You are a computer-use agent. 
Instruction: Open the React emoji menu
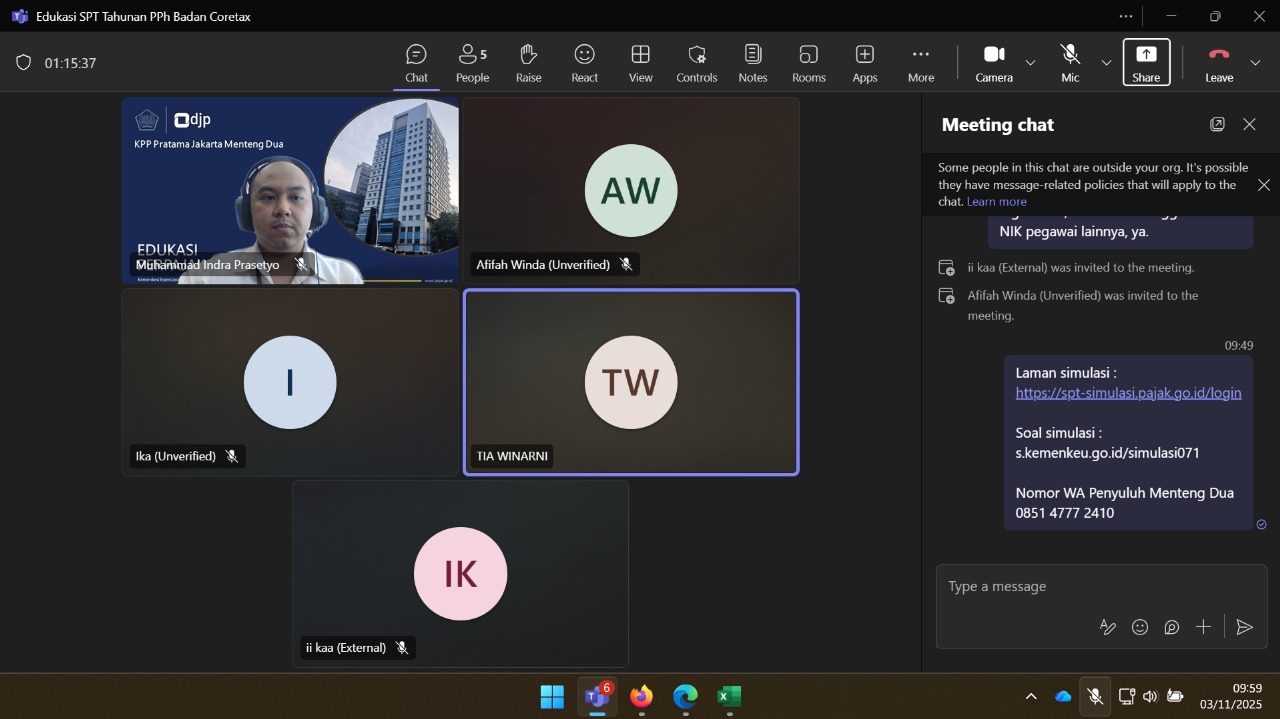click(584, 63)
